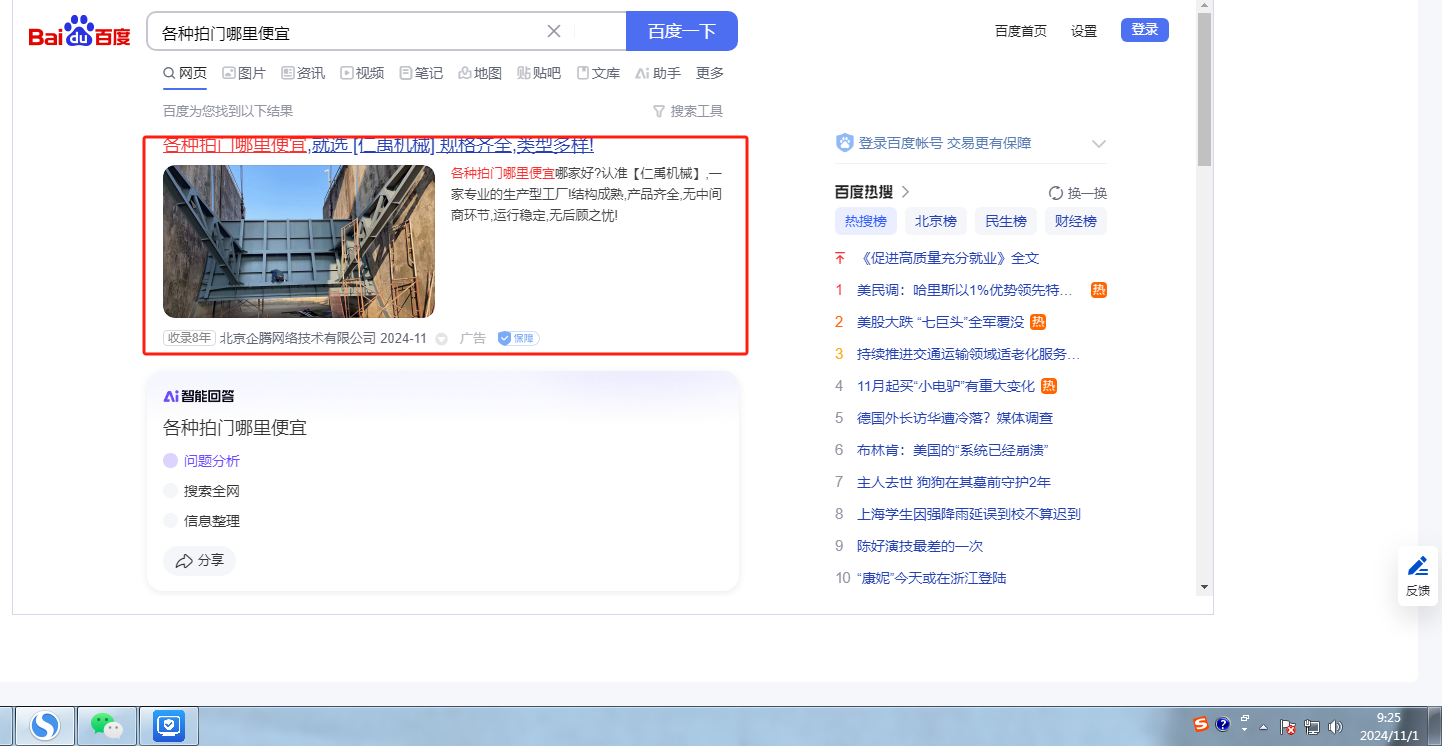Select the 问题分析 step
The image size is (1442, 746).
coord(201,461)
